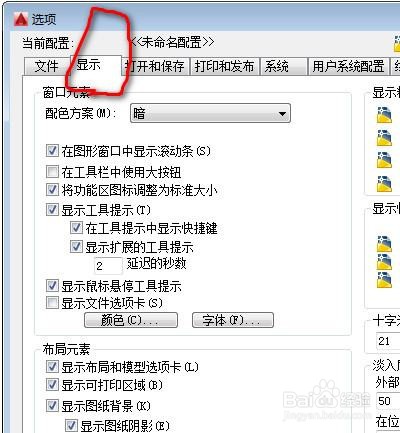This screenshot has height=433, width=400.
Task: Toggle 在图形窗口中显示滚动条 checkbox
Action: tap(52, 151)
